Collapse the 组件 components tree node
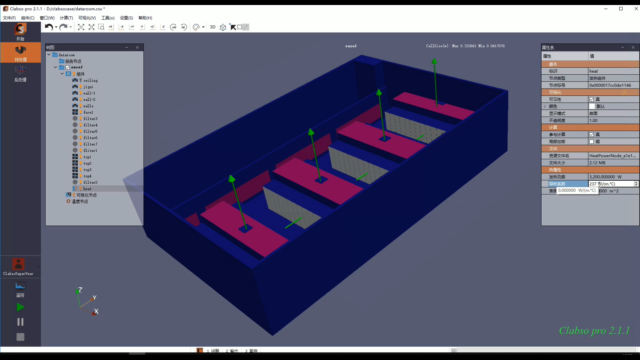Image resolution: width=640 pixels, height=360 pixels. pyautogui.click(x=62, y=74)
